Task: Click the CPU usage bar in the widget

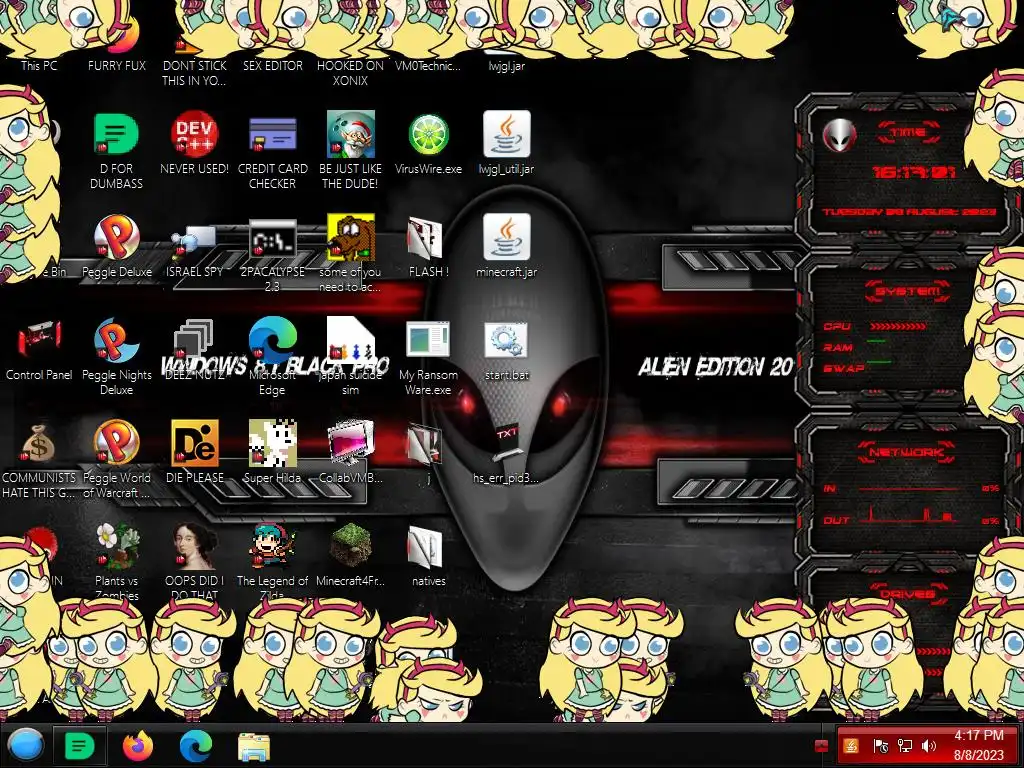Action: coord(897,326)
